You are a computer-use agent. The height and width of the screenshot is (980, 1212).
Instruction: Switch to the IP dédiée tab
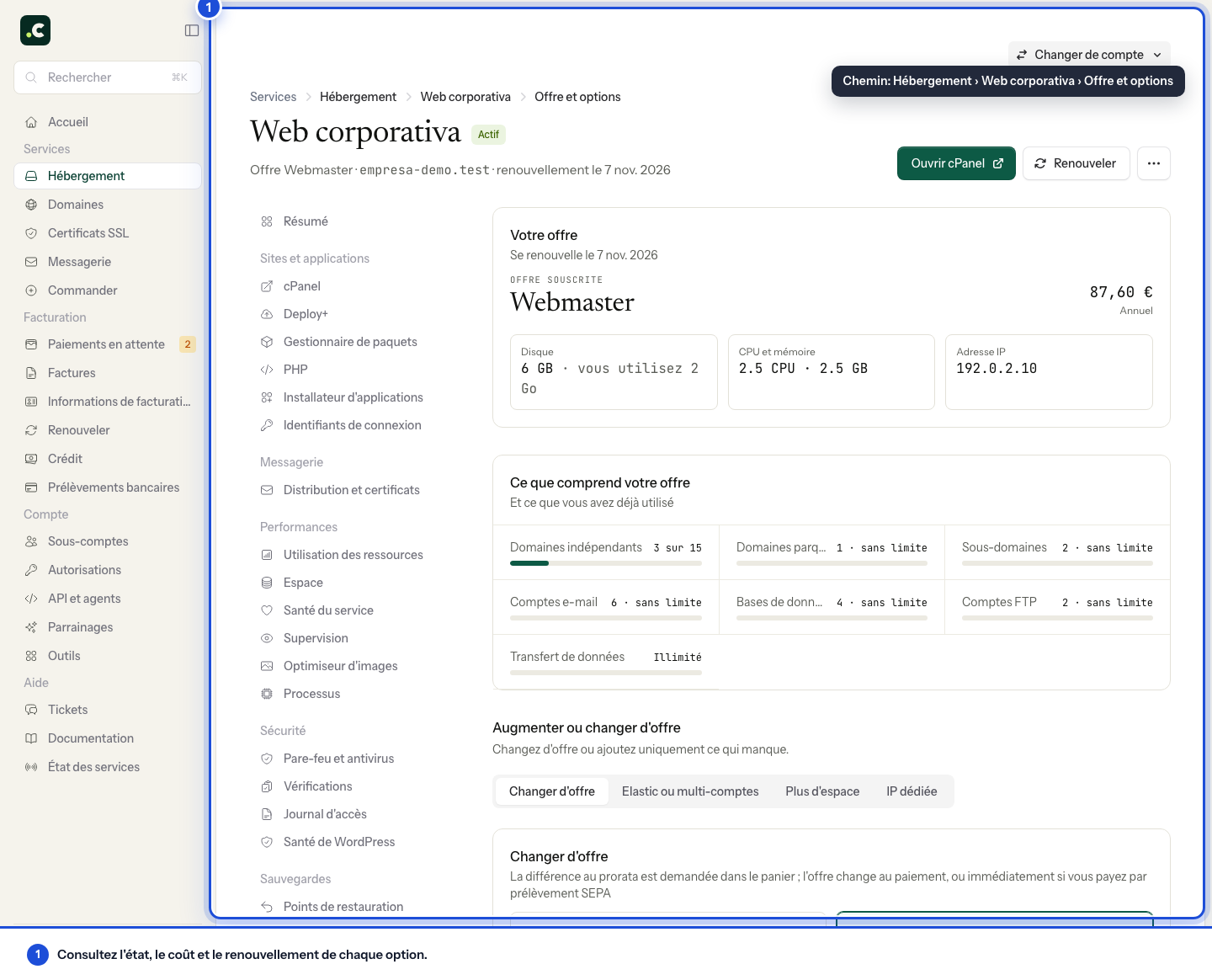[912, 791]
